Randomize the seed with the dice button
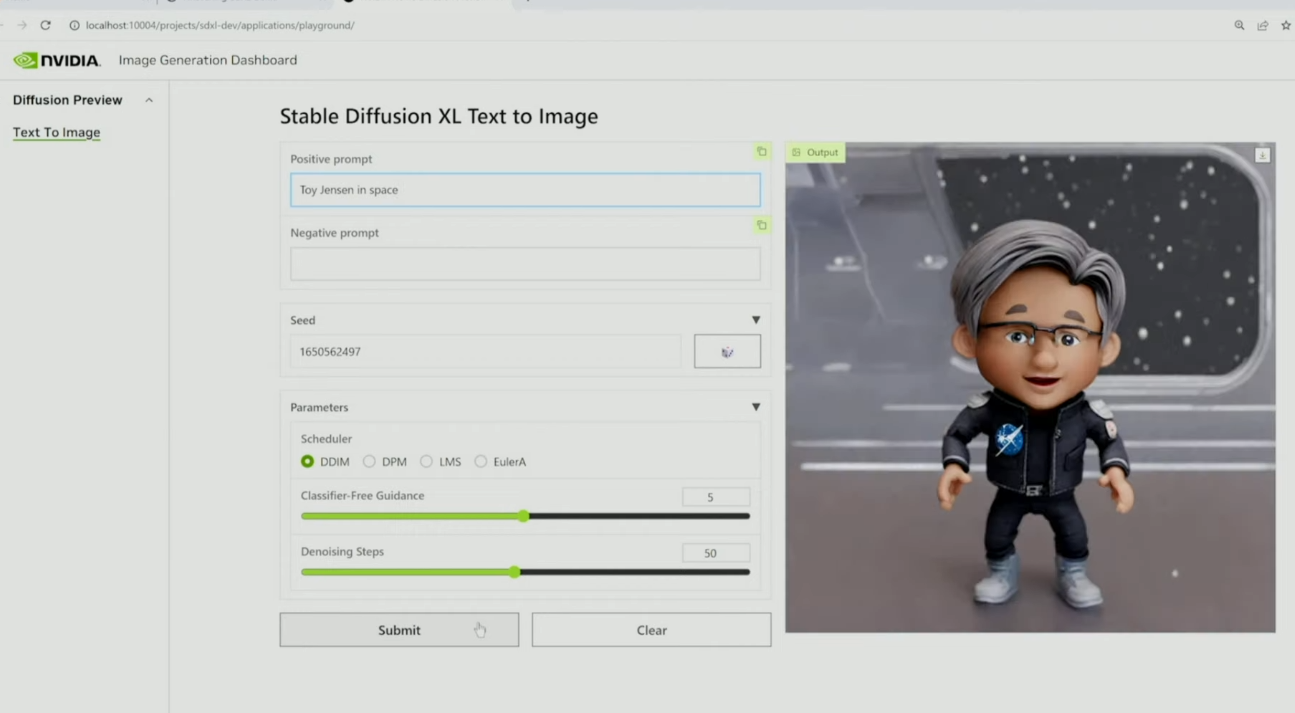 click(x=727, y=352)
